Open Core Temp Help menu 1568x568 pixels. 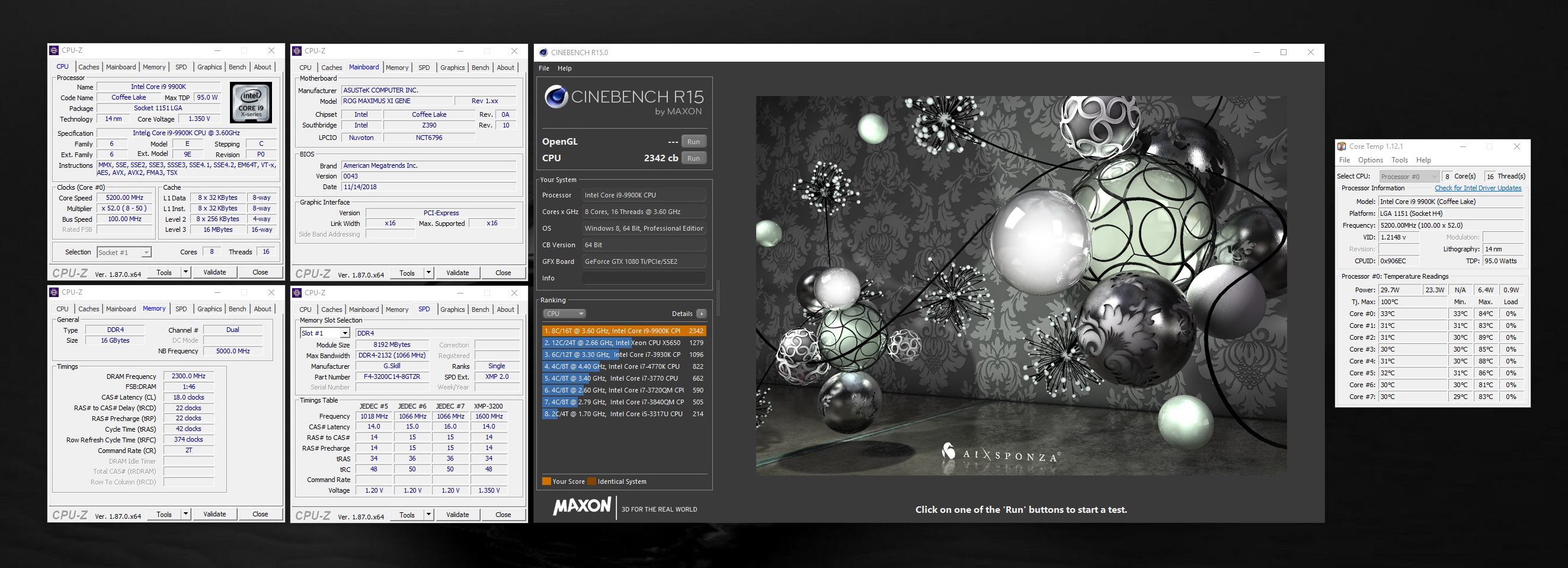1423,160
